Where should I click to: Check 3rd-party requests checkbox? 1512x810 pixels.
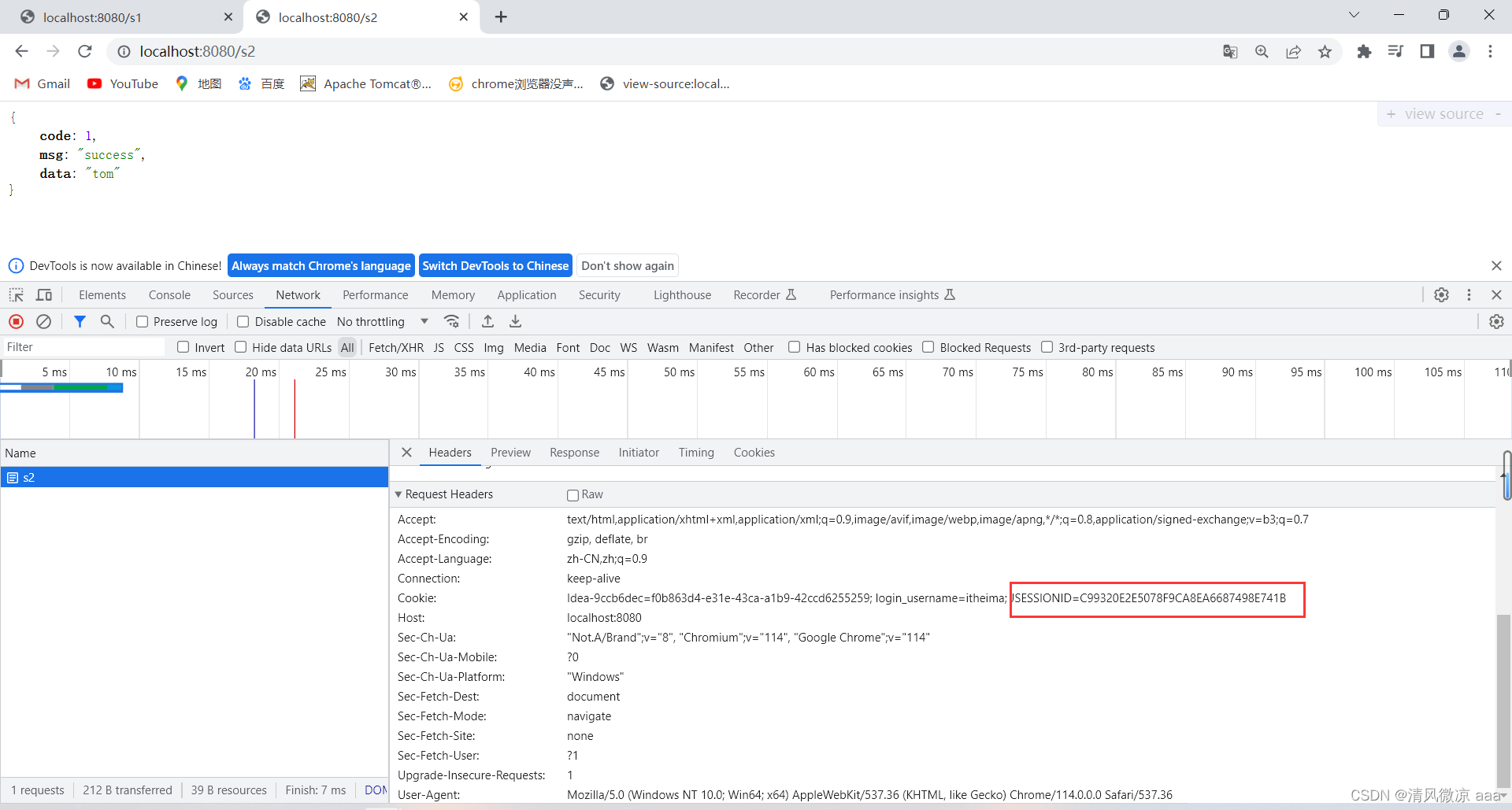[1047, 347]
